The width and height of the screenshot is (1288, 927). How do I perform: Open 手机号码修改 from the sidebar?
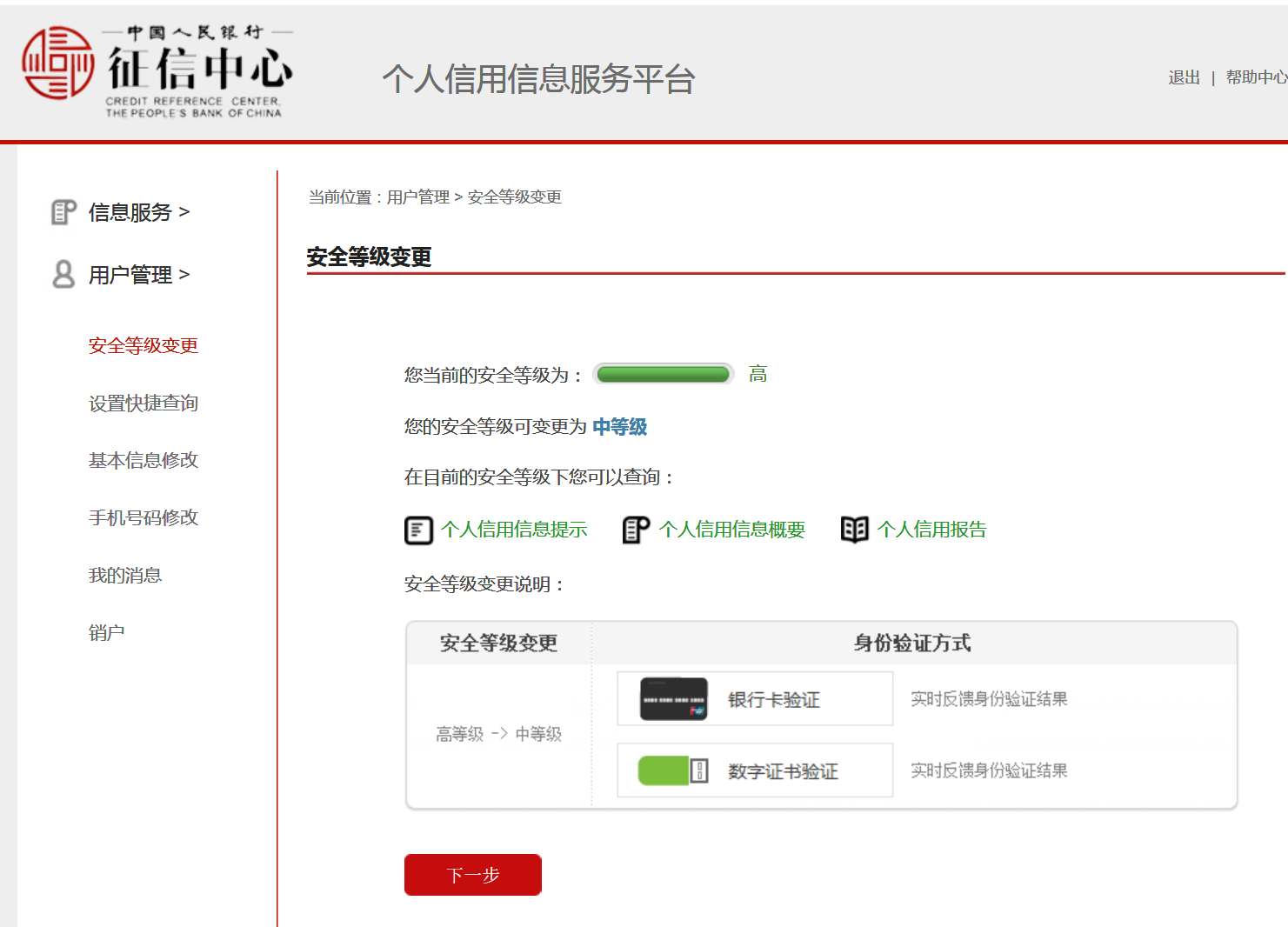pyautogui.click(x=143, y=518)
